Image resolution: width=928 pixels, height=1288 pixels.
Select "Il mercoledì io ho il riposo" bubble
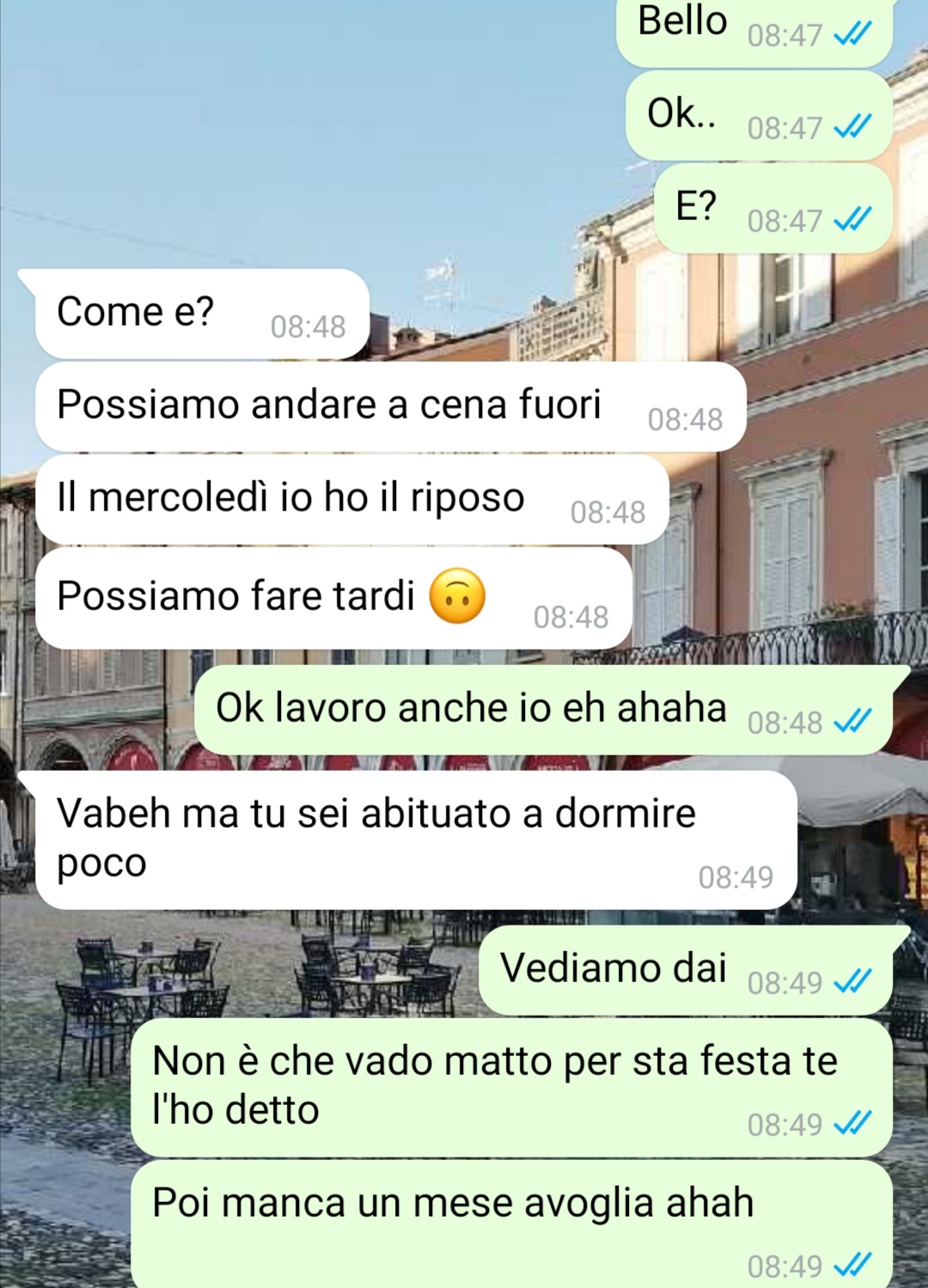click(351, 499)
